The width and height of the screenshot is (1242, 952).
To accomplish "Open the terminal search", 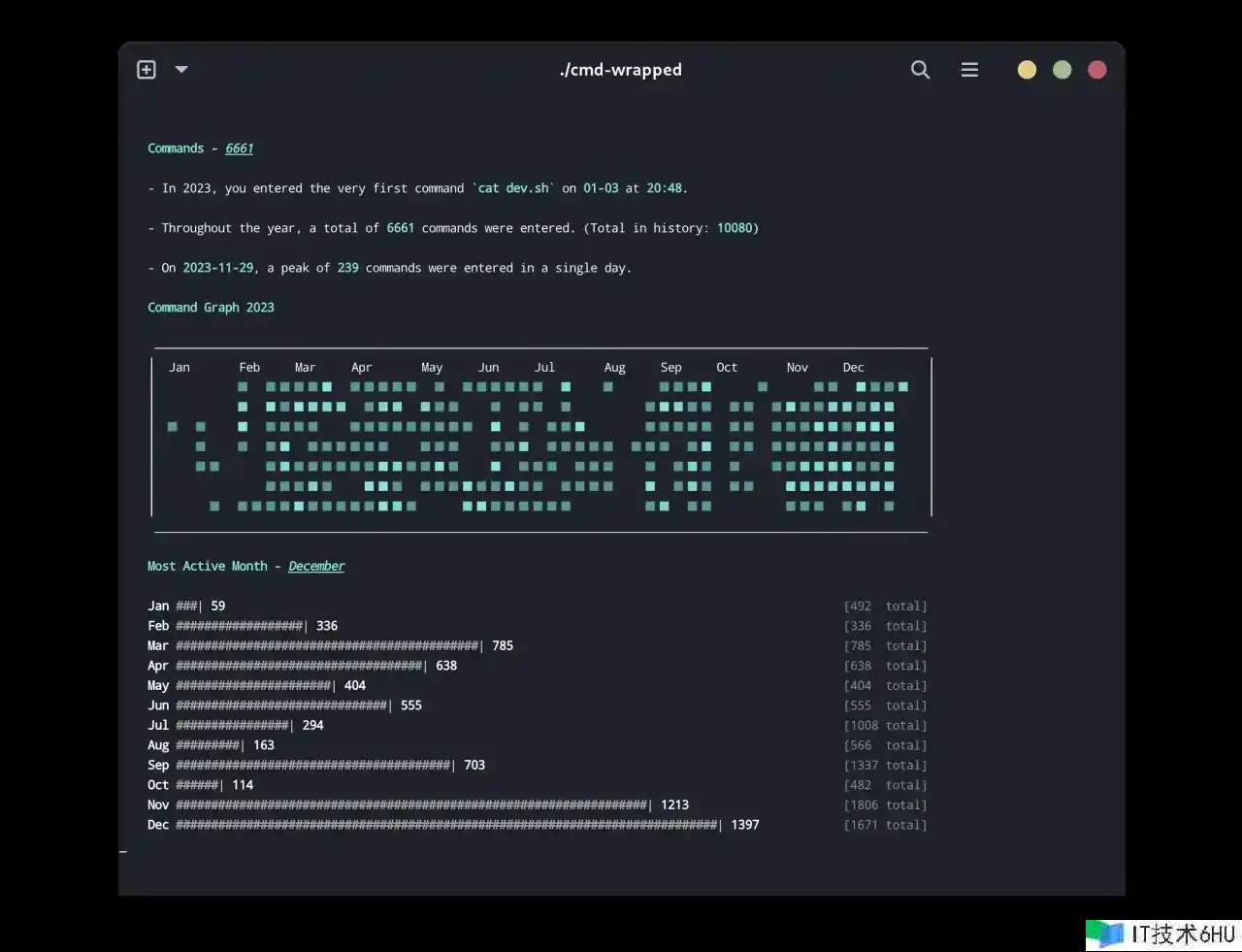I will pyautogui.click(x=920, y=70).
